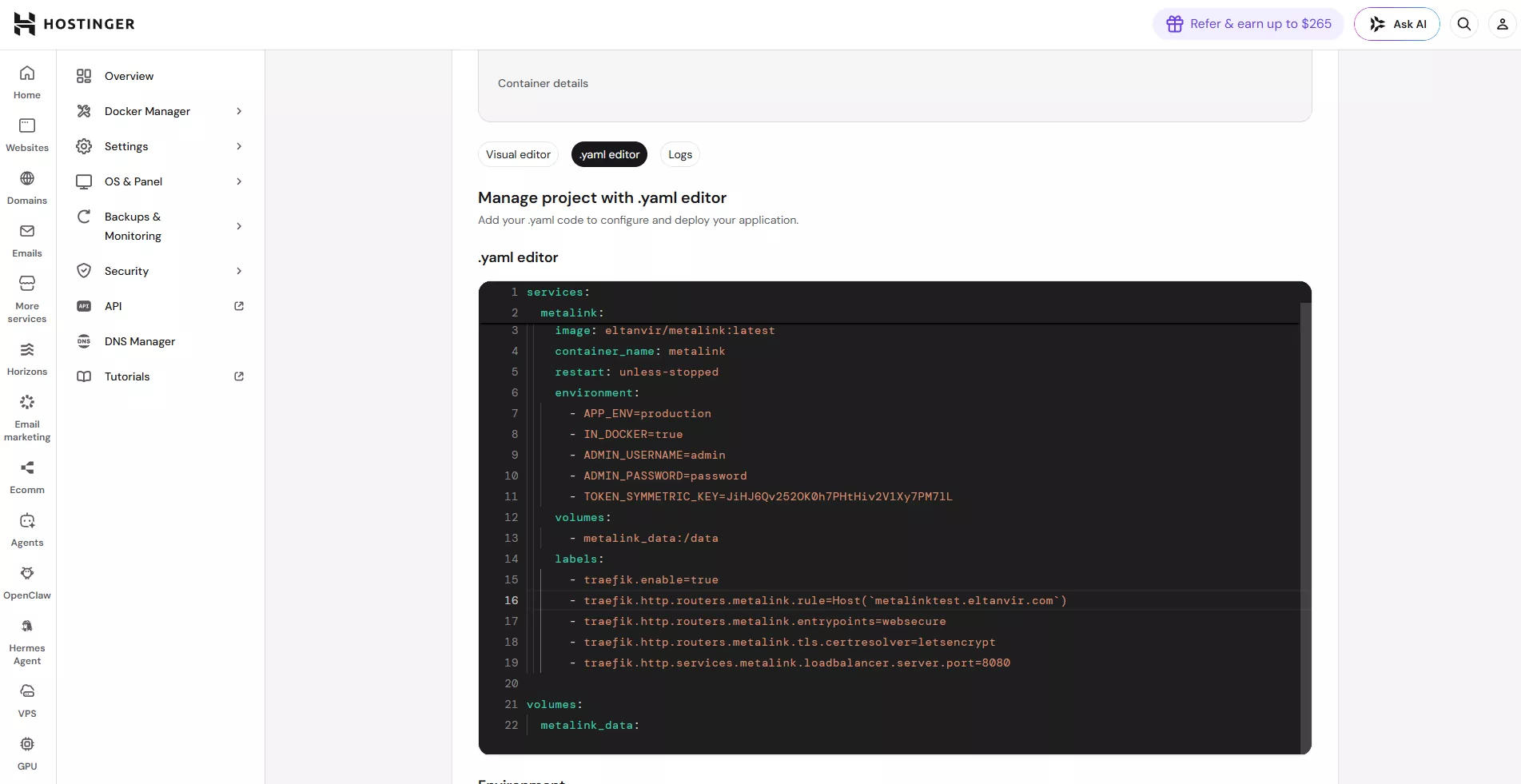The height and width of the screenshot is (784, 1521).
Task: Select the .yaml editor tab
Action: pyautogui.click(x=610, y=154)
